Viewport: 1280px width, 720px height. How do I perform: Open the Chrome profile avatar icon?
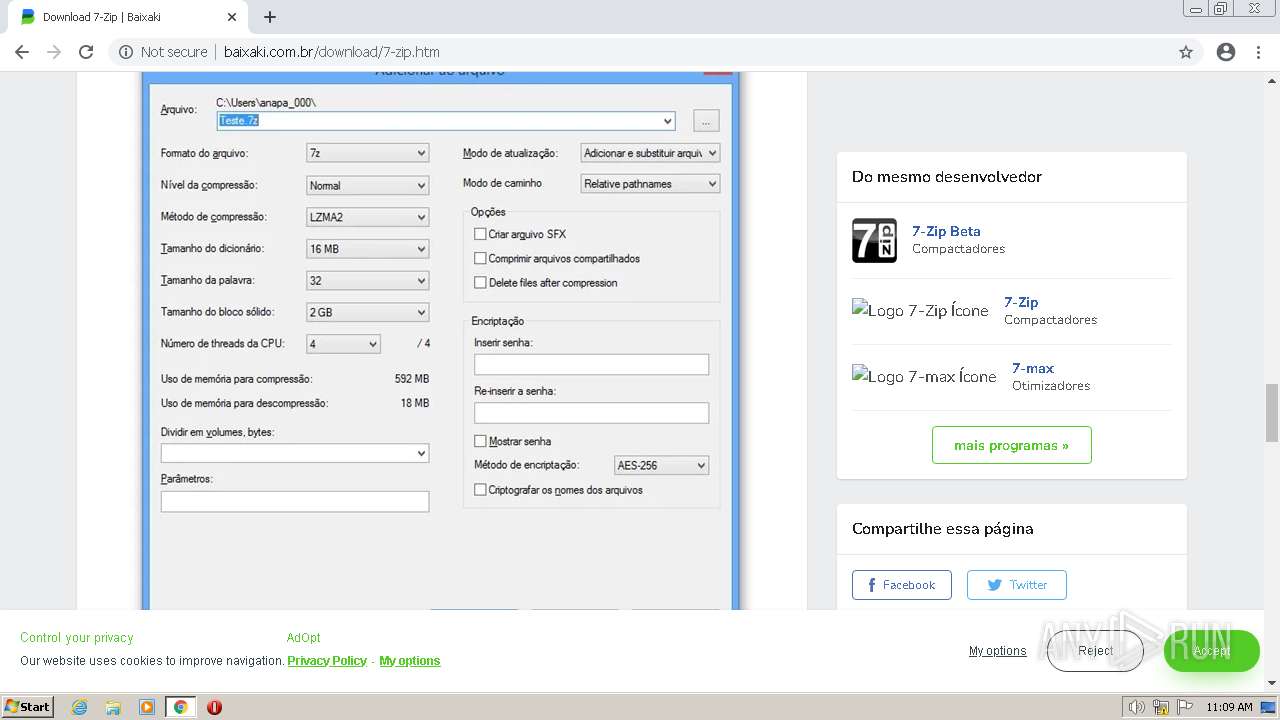point(1226,52)
